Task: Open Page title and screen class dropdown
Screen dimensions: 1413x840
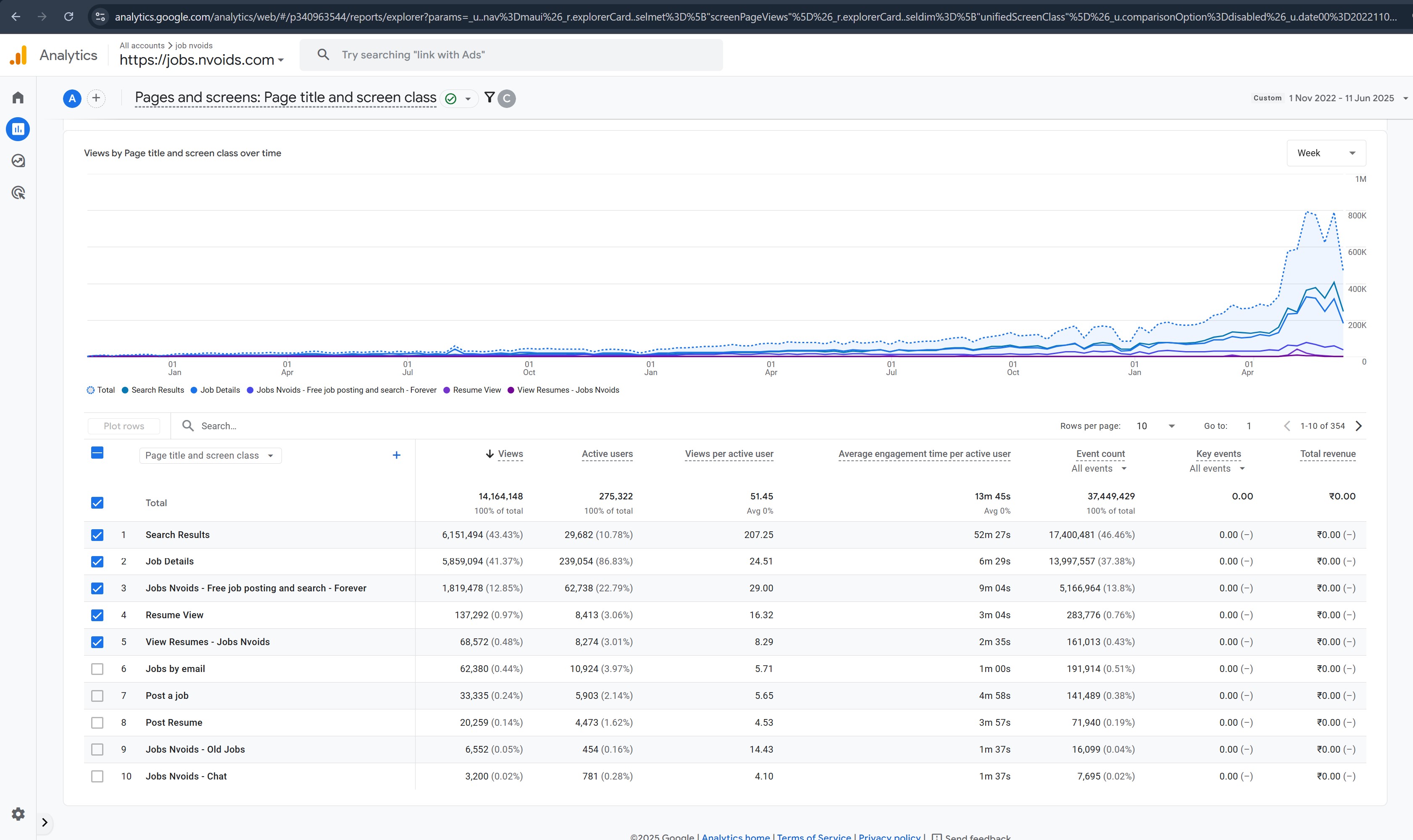Action: click(210, 455)
